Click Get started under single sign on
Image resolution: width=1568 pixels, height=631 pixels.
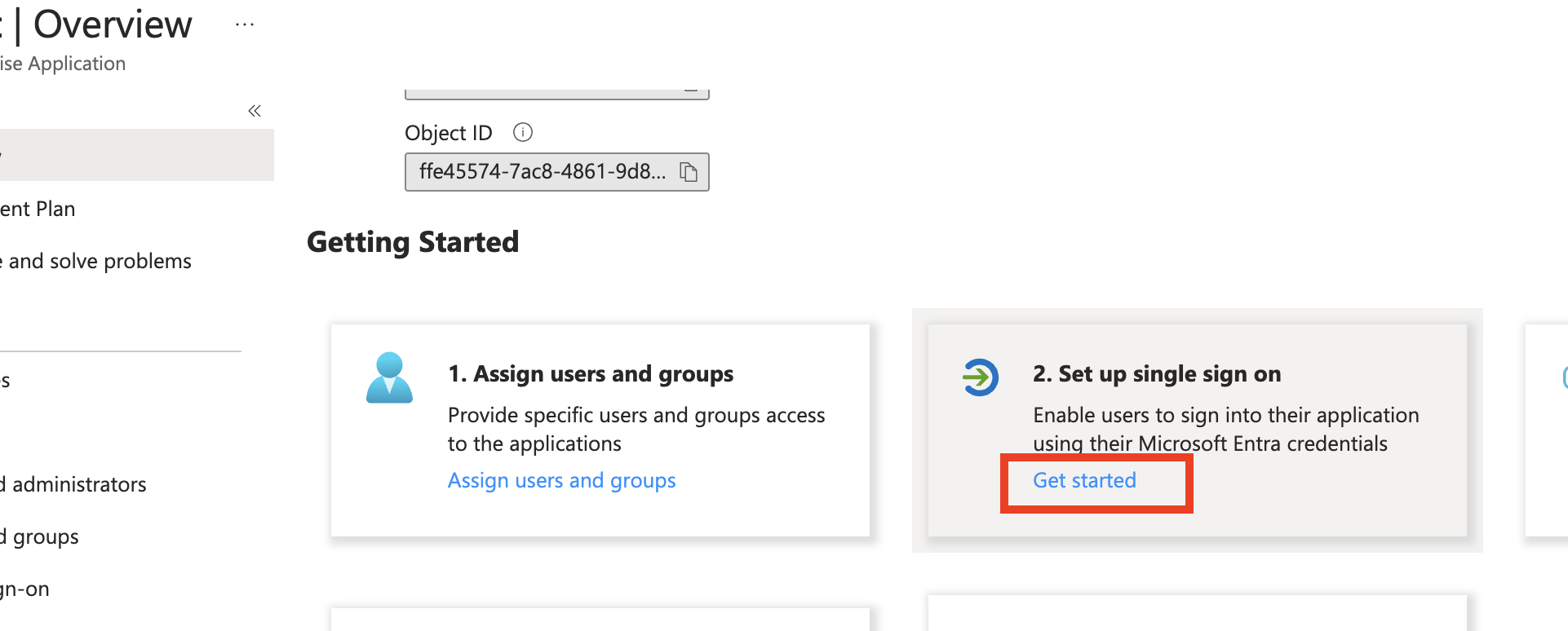click(x=1084, y=480)
